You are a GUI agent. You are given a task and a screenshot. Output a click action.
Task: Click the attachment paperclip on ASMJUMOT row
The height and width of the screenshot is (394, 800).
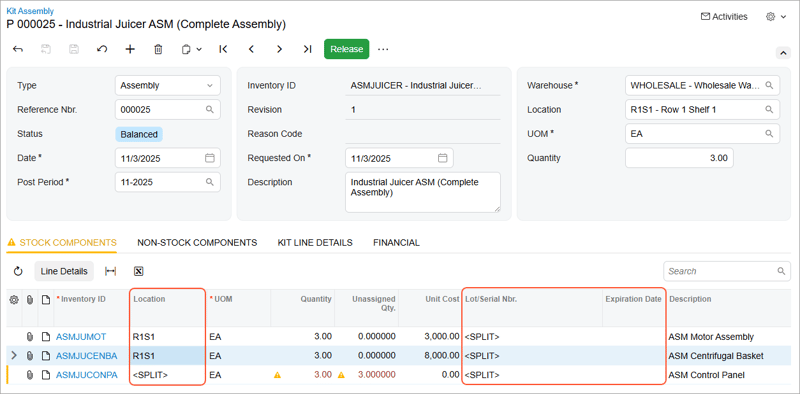pyautogui.click(x=30, y=337)
